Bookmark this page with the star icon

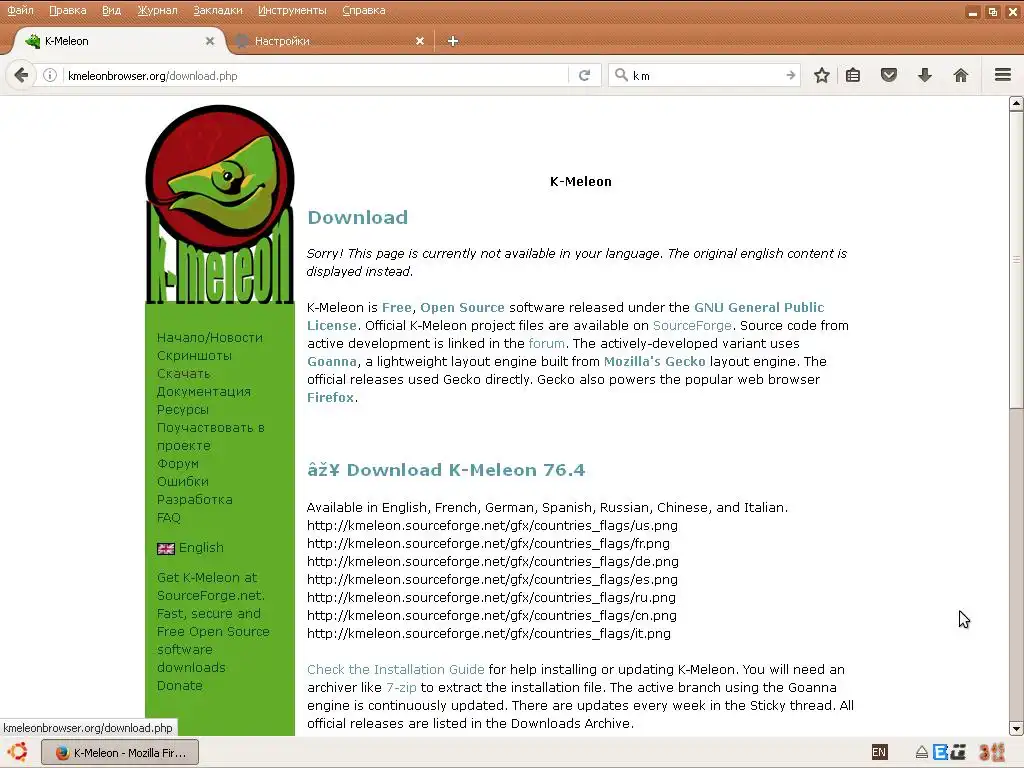(822, 76)
